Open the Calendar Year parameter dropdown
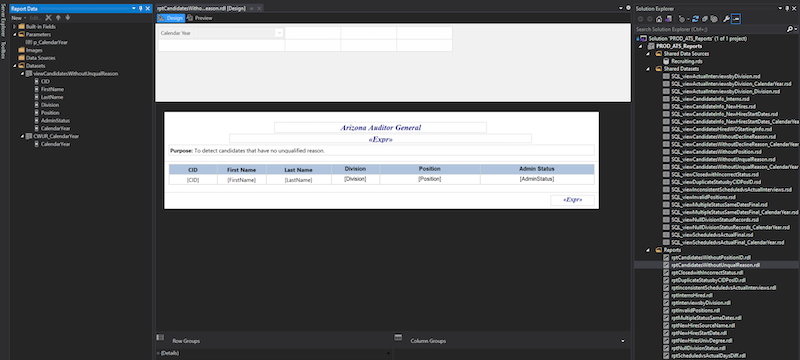The width and height of the screenshot is (800, 360). [x=279, y=33]
